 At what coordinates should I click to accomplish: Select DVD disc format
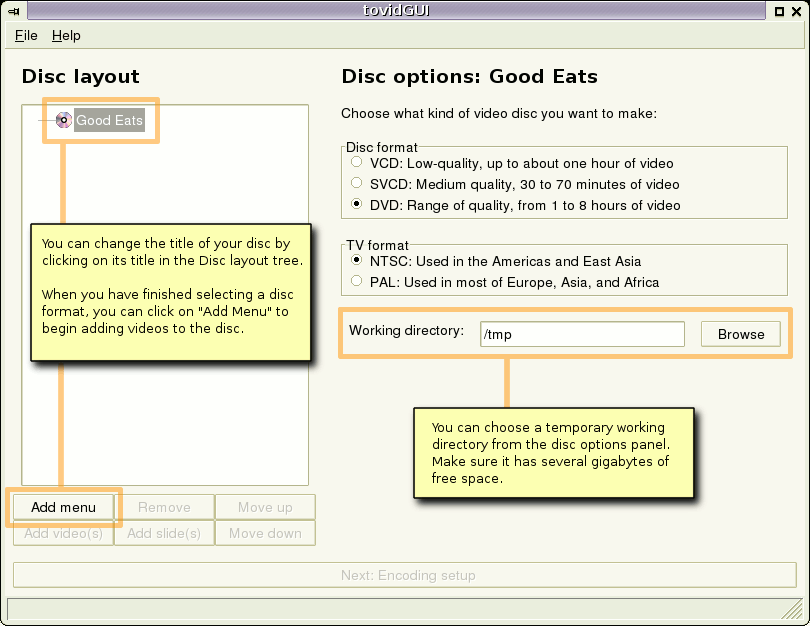(356, 204)
